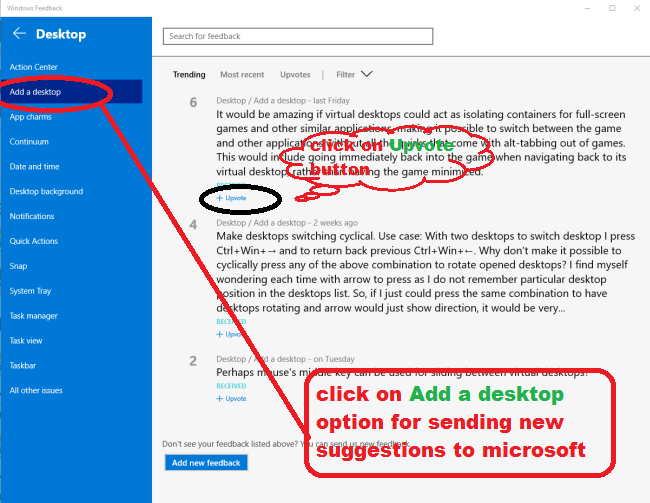Open the virtual desktops isolating containers feedback
Viewport: 650px width, 503px height.
pos(421,143)
